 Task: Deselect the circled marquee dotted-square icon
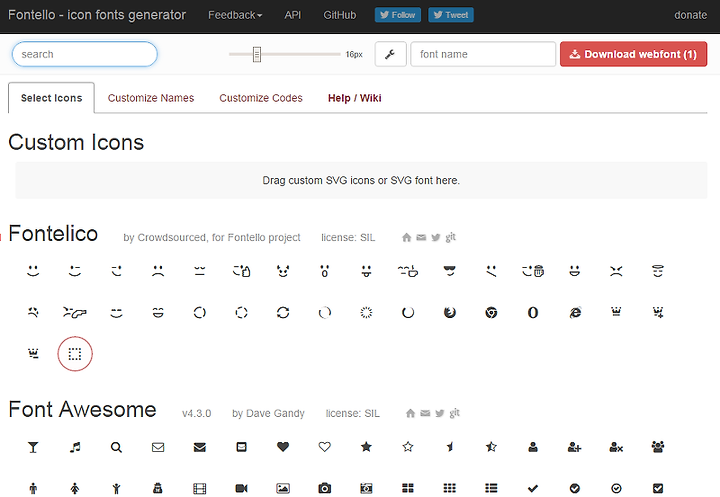coord(75,354)
